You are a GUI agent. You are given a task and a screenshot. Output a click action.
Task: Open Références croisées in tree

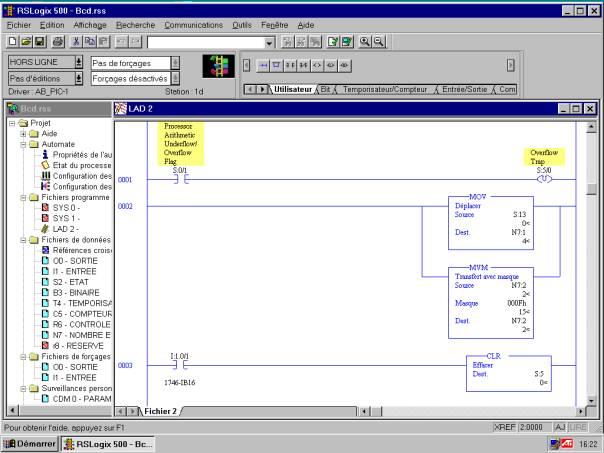coord(77,250)
